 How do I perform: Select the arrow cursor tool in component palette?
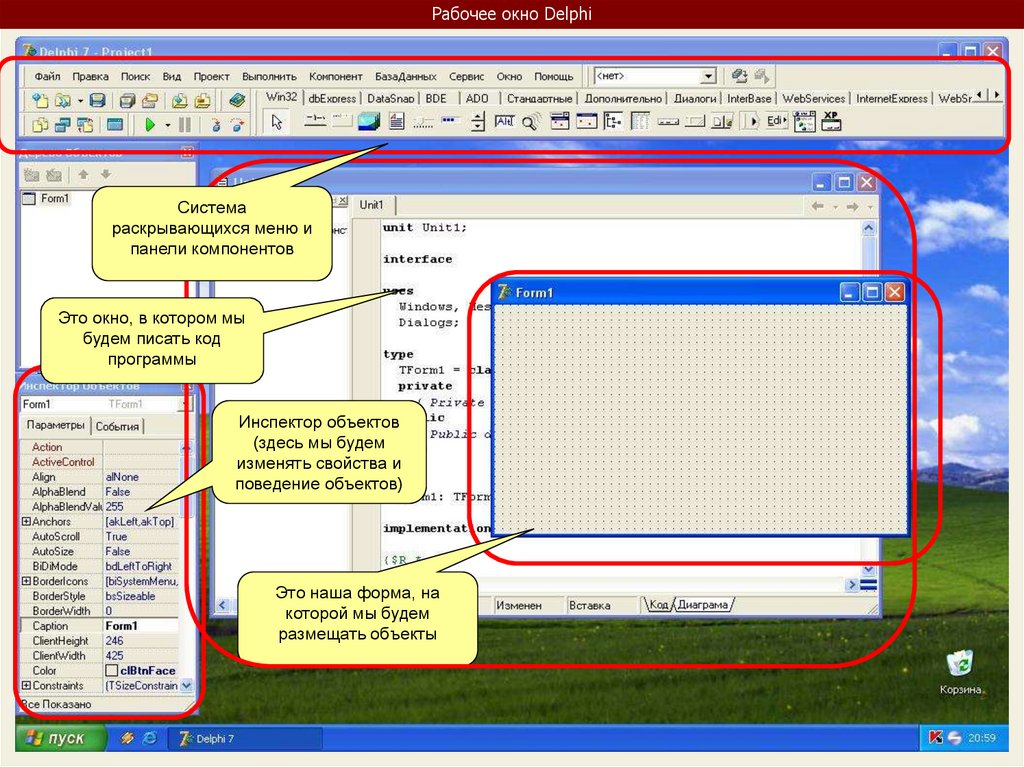pyautogui.click(x=277, y=123)
